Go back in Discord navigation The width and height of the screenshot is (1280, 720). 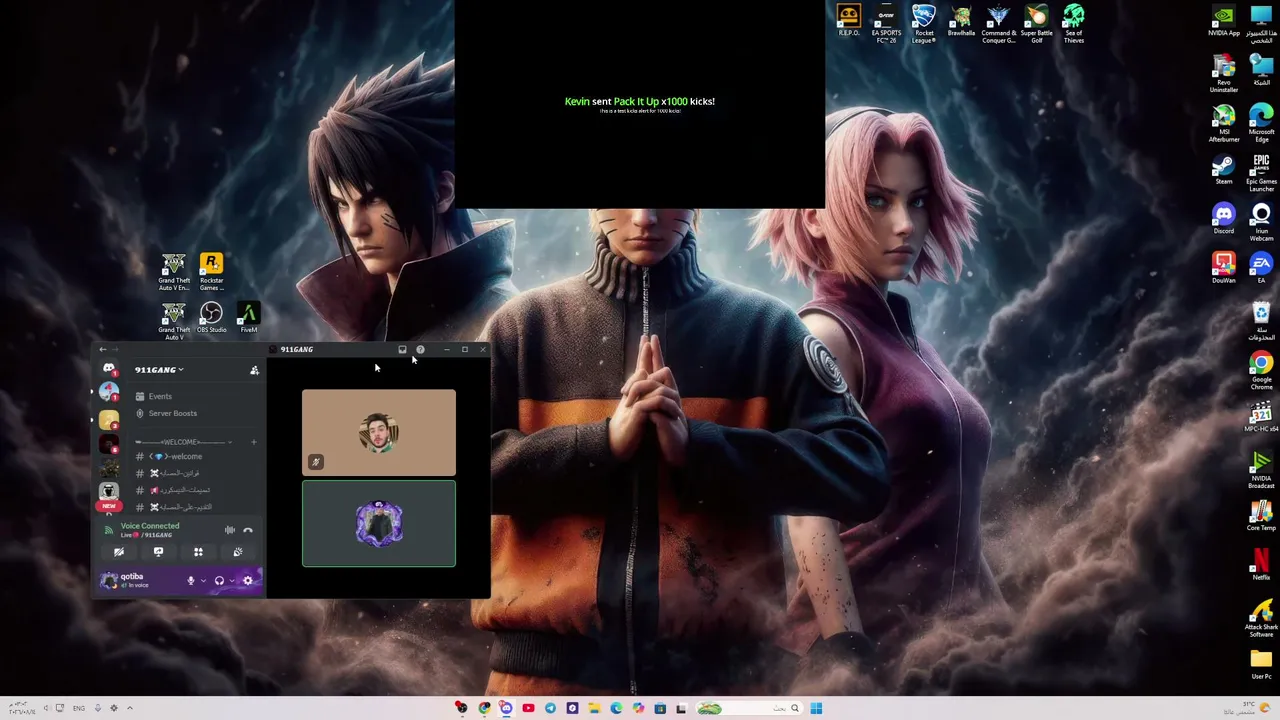(102, 349)
